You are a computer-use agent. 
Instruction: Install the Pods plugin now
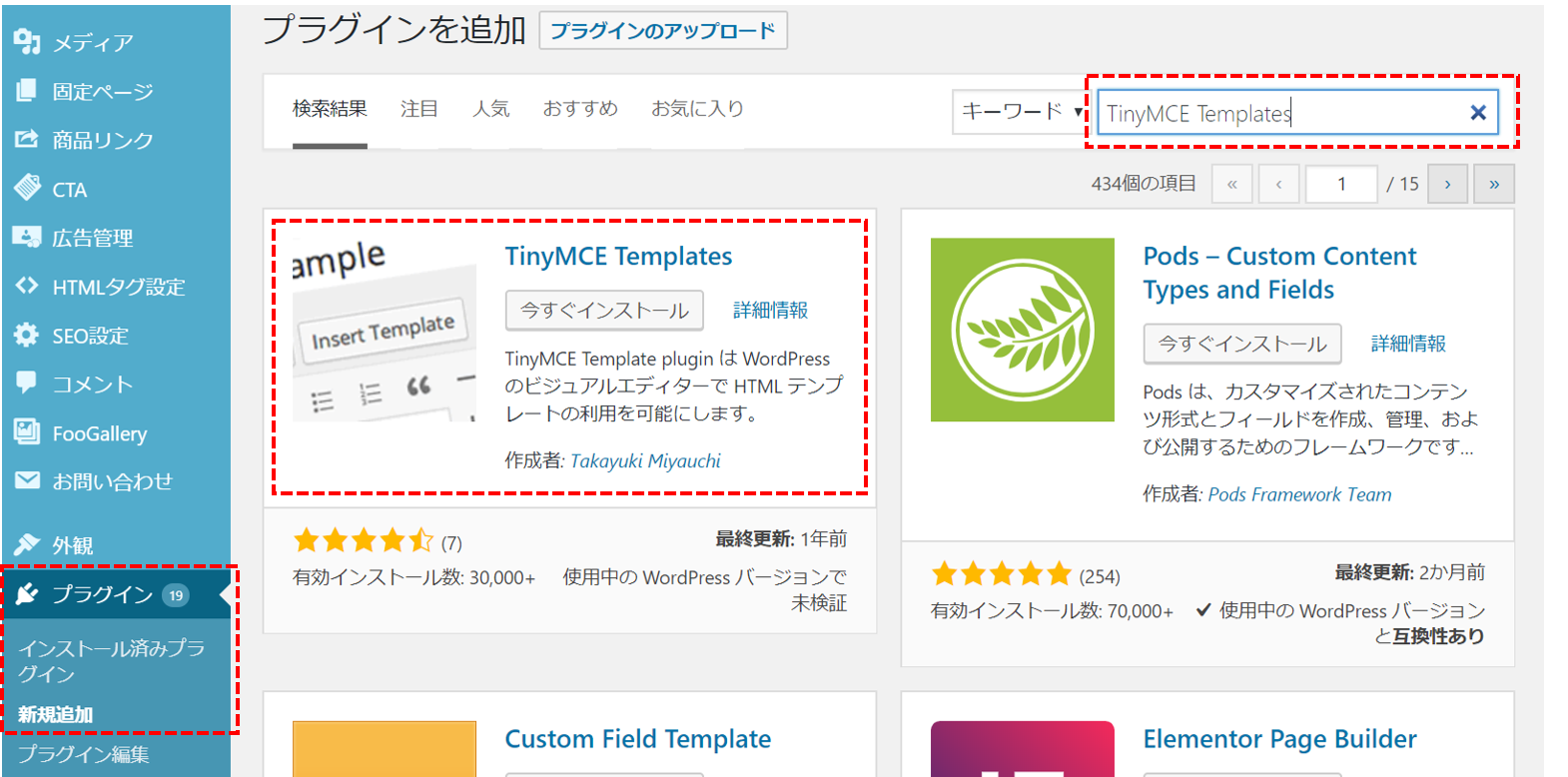coord(1242,344)
